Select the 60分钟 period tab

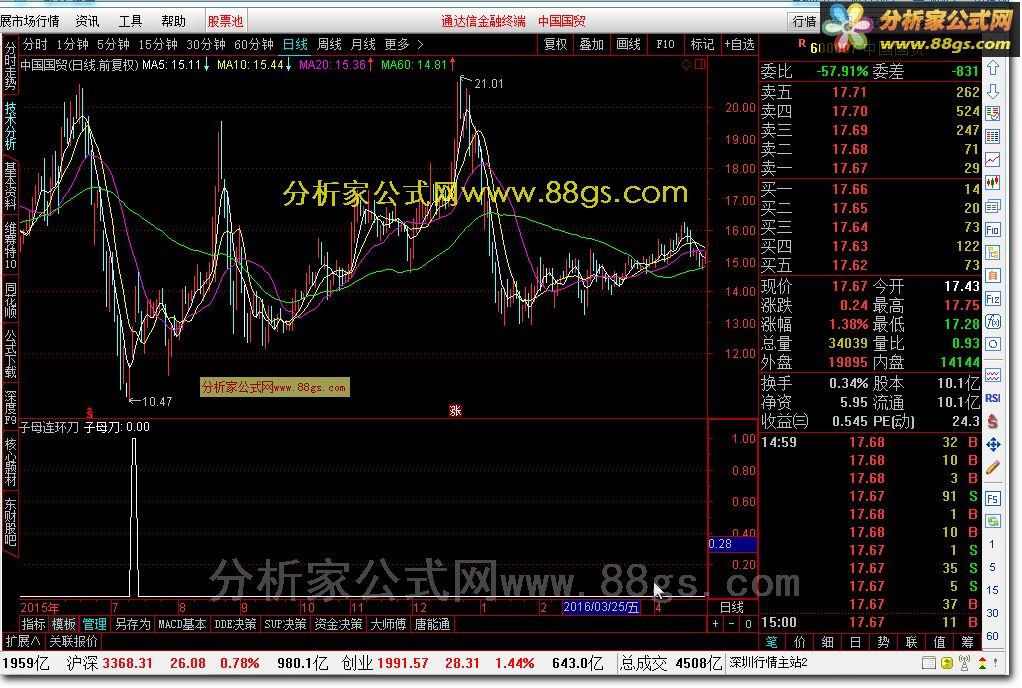coord(254,44)
